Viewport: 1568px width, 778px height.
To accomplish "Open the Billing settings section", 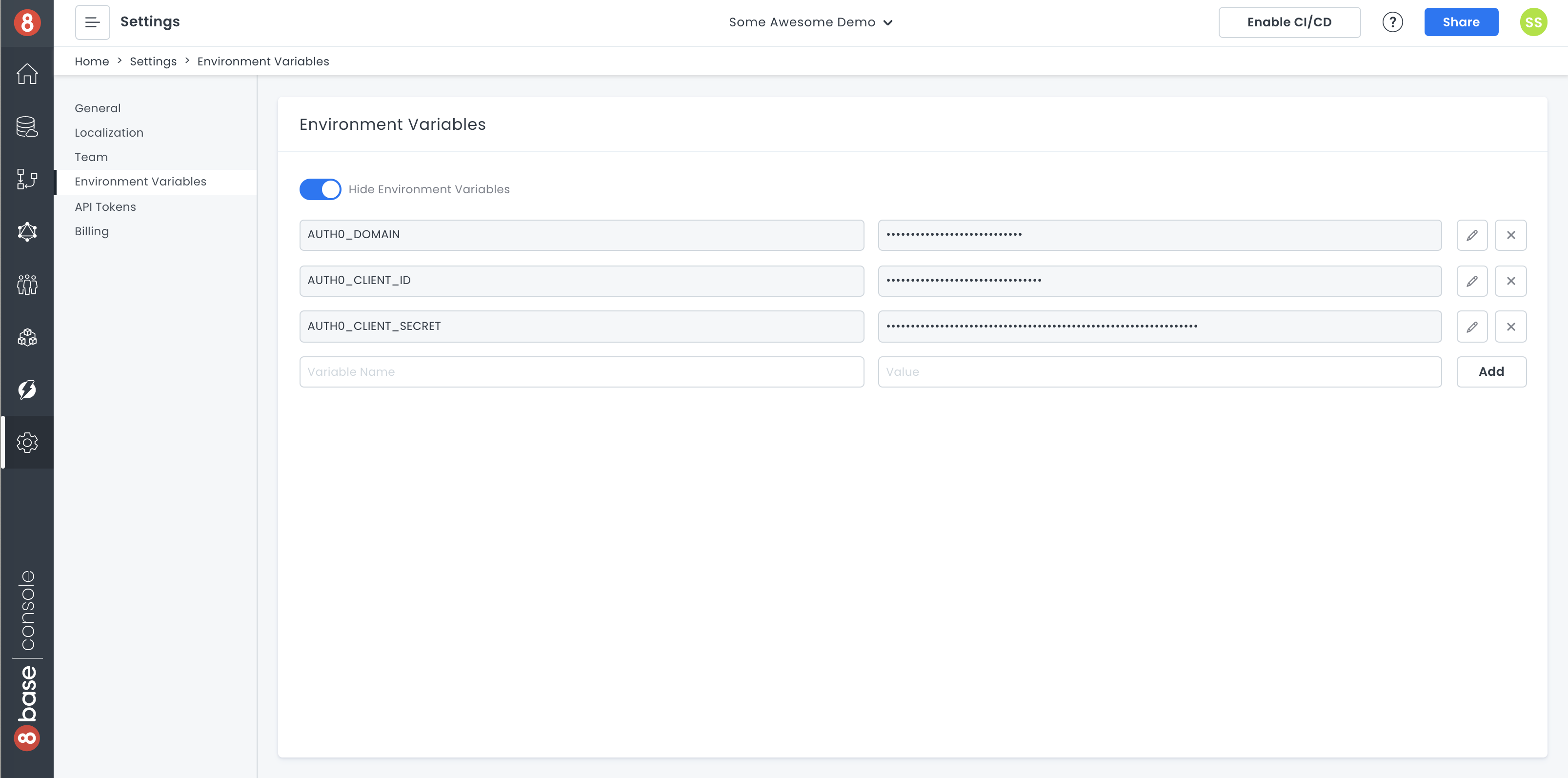I will (x=91, y=231).
